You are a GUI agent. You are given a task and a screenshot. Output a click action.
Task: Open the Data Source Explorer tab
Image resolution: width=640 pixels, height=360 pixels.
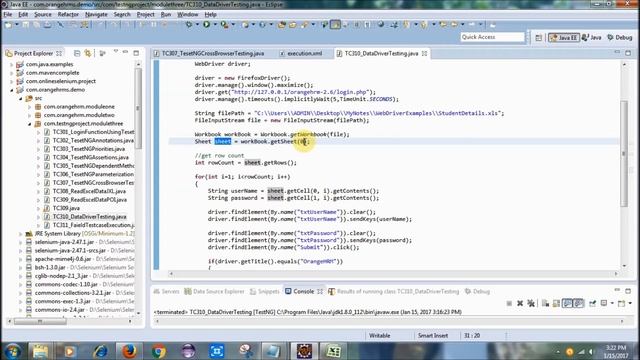coord(214,291)
